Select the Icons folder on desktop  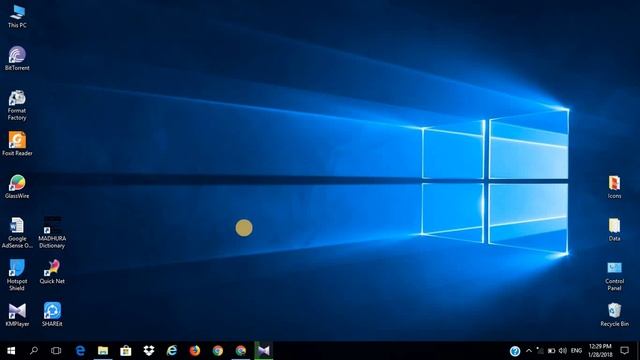(614, 187)
